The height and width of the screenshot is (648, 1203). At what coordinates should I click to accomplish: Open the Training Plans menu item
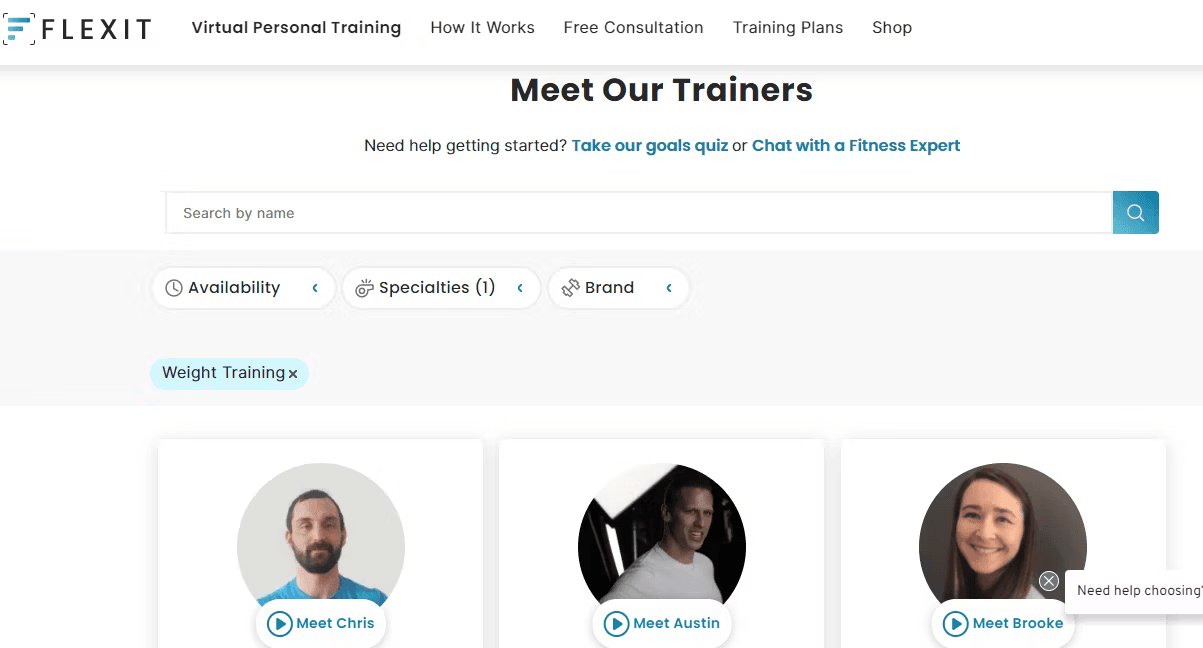(x=788, y=28)
